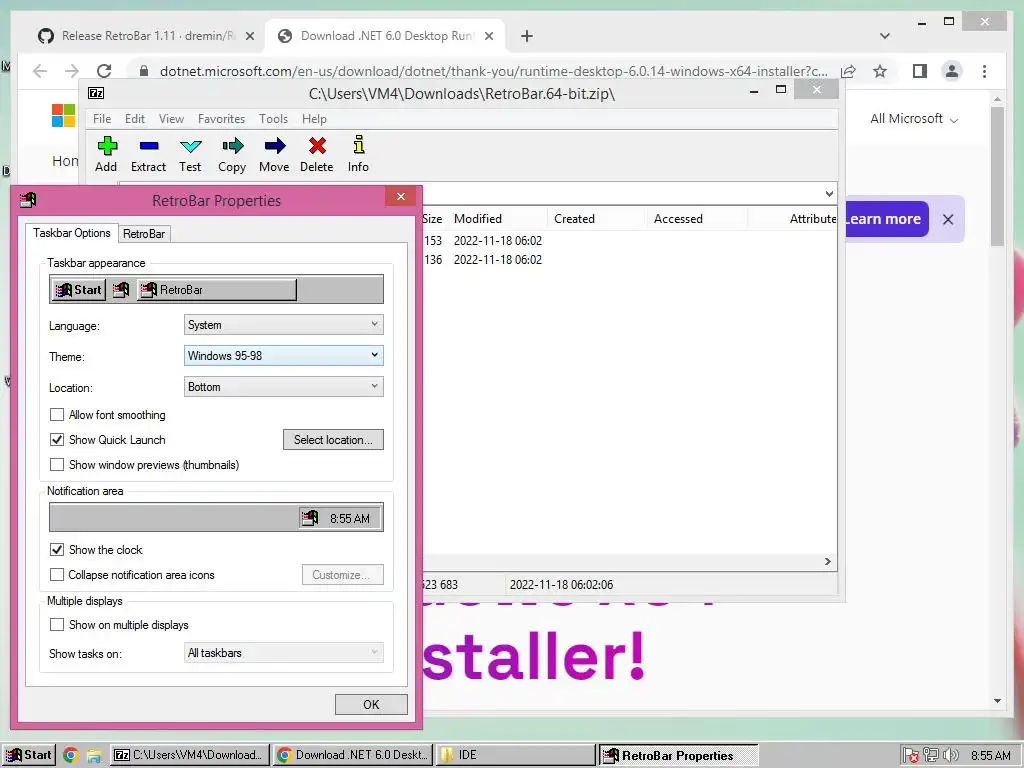Image resolution: width=1024 pixels, height=768 pixels.
Task: Click the 7z logo in 7-Zip title bar
Action: 96,93
